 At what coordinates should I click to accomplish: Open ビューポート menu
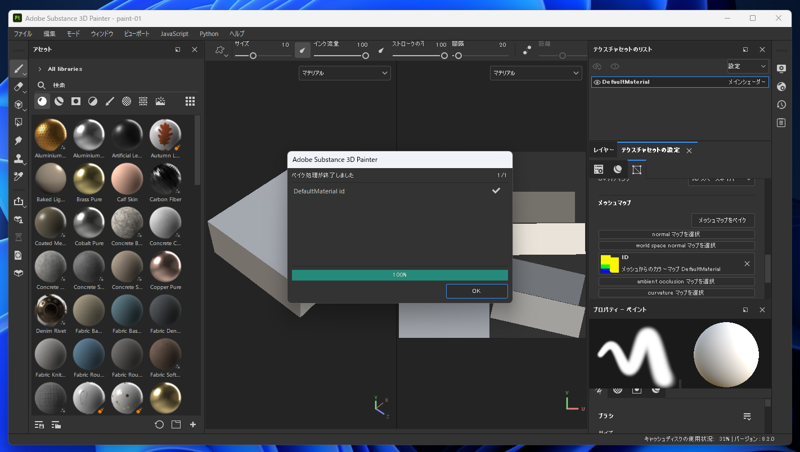click(x=137, y=34)
